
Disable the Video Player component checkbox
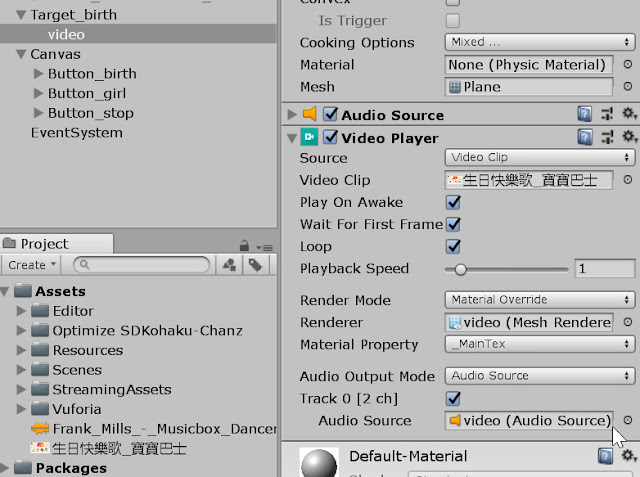330,137
